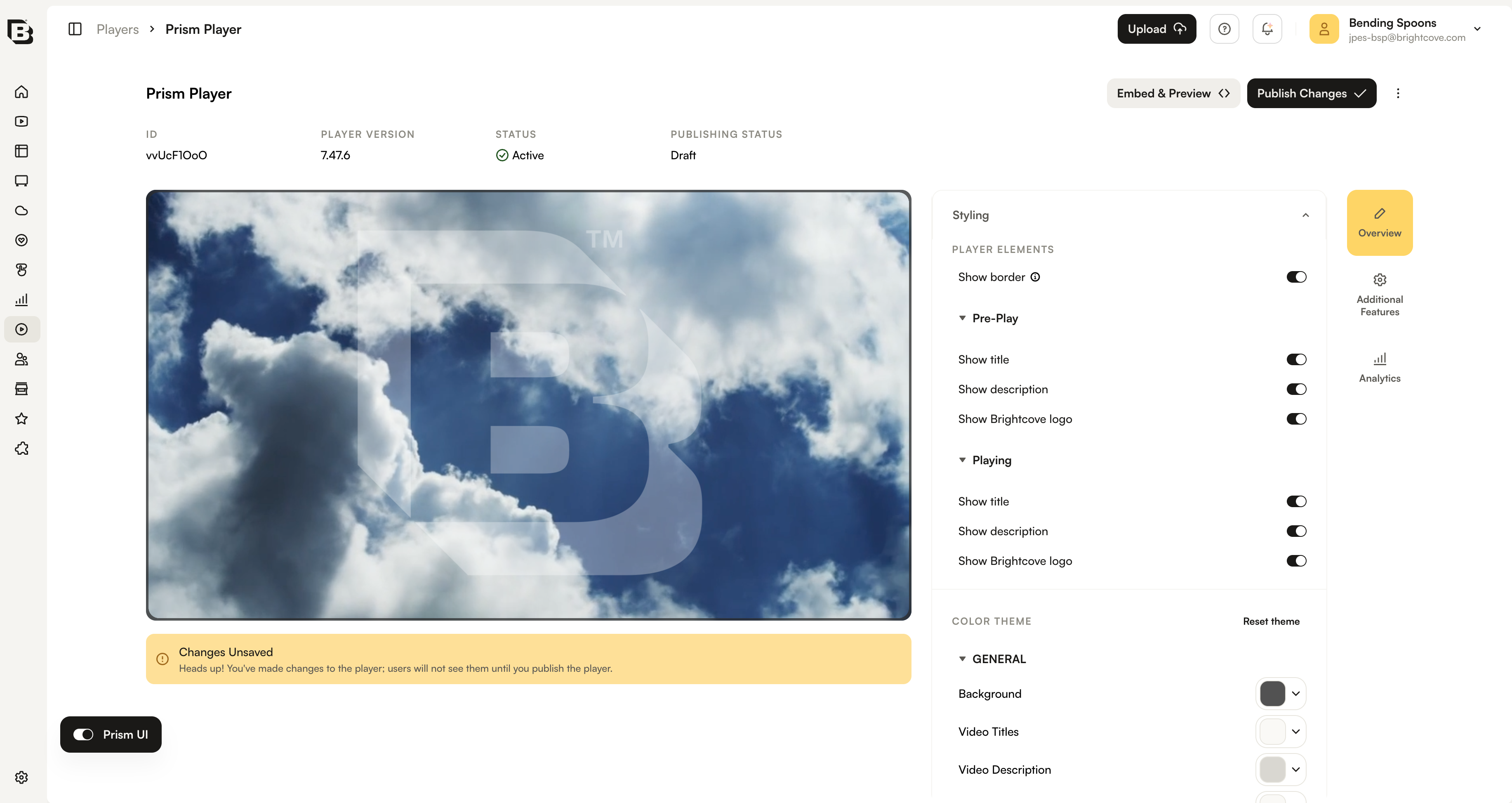Click the Changes Unsaved heading
This screenshot has width=1512, height=803.
point(225,652)
